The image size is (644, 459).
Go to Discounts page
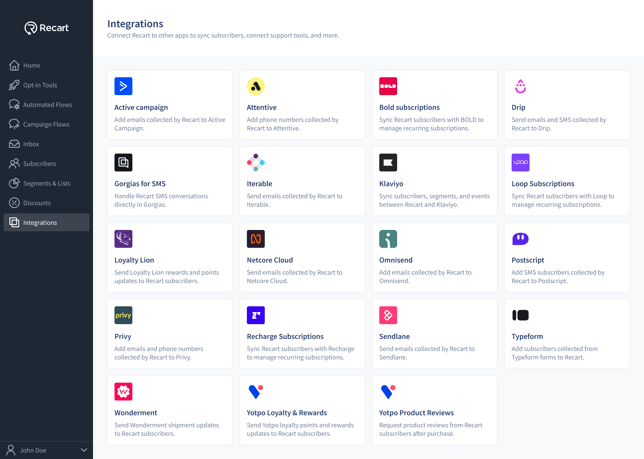pos(46,203)
